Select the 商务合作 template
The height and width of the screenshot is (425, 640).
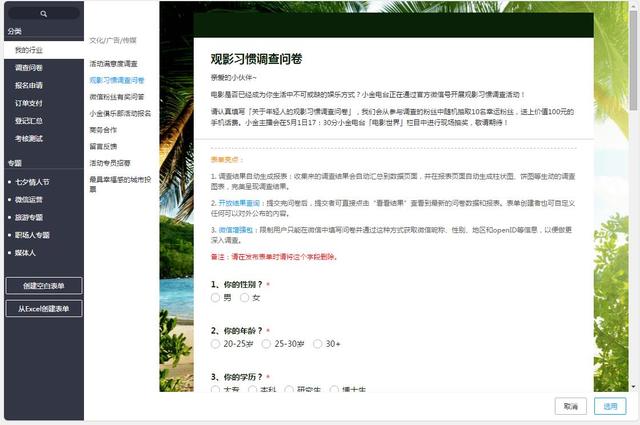[103, 130]
